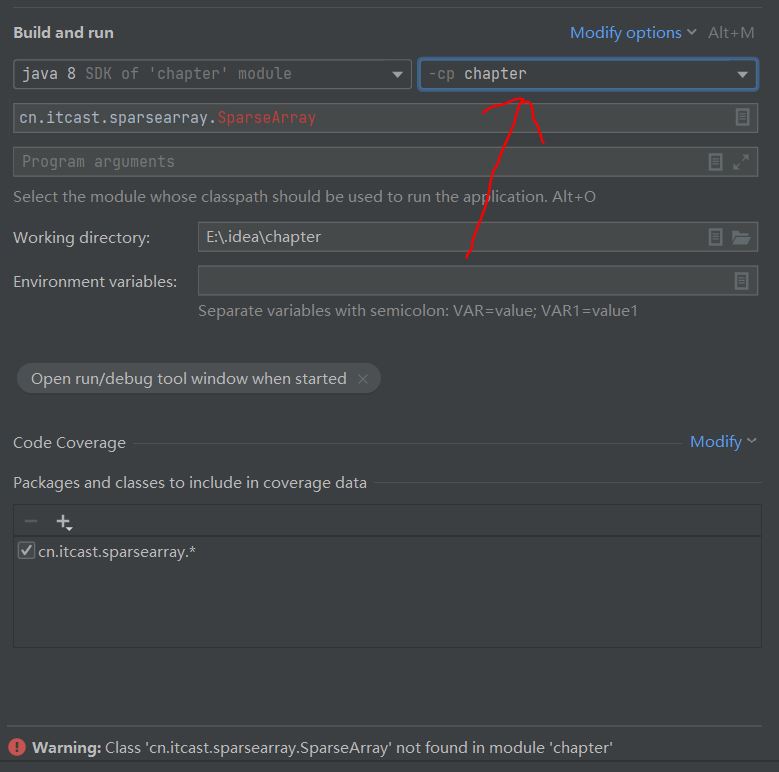Screen dimensions: 779x772
Task: Remove coverage entry with minus icon
Action: pyautogui.click(x=31, y=521)
